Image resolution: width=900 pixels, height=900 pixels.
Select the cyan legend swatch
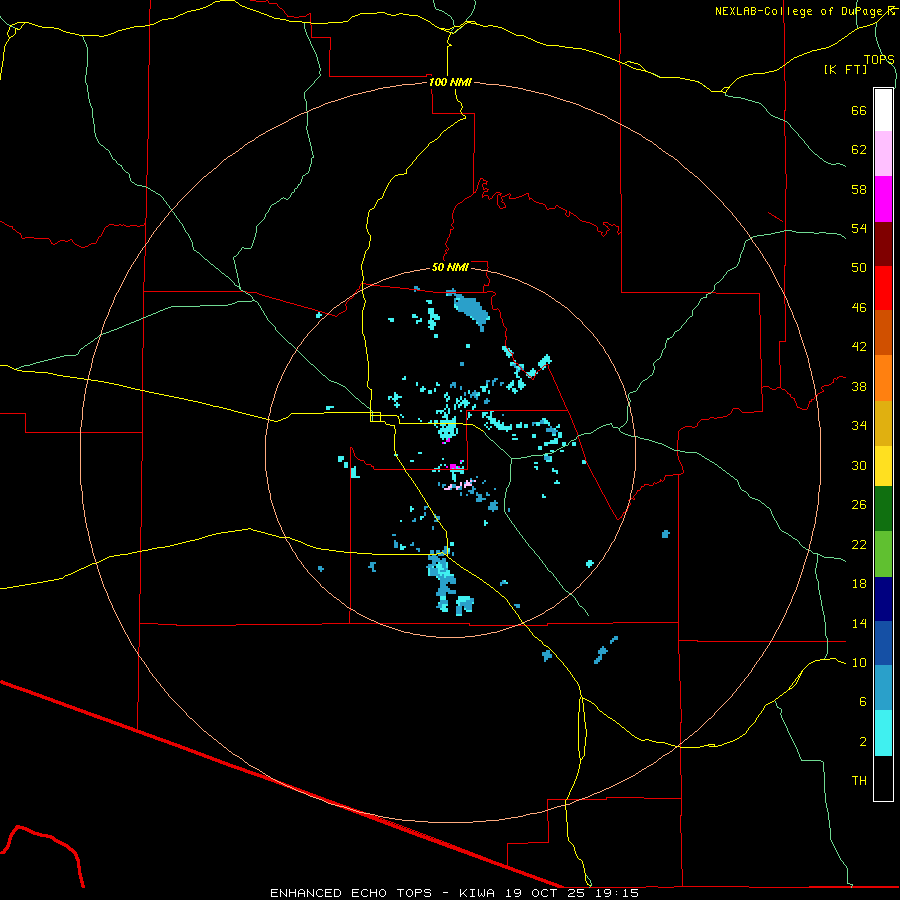(883, 733)
